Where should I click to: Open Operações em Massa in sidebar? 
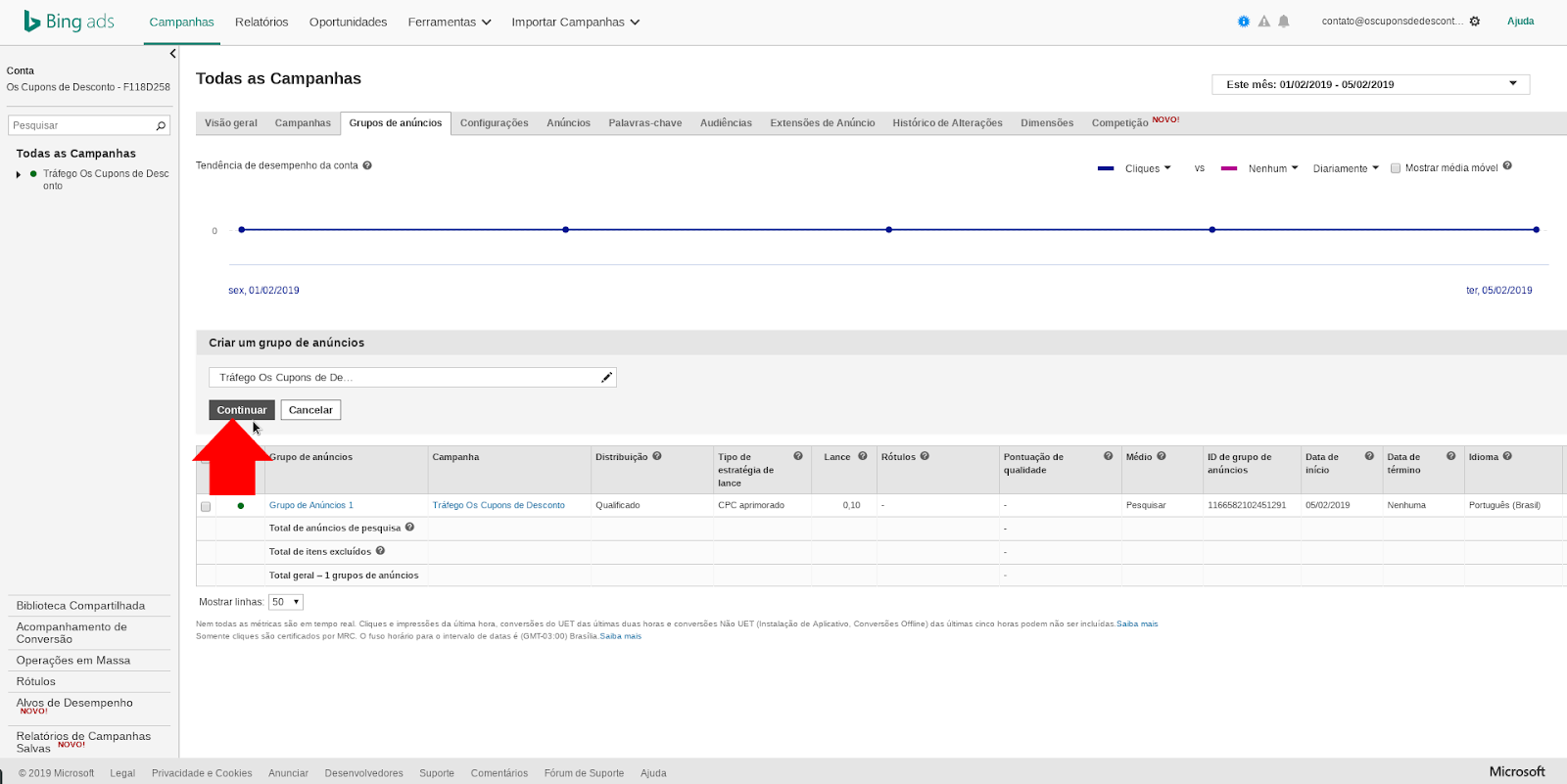(x=73, y=661)
